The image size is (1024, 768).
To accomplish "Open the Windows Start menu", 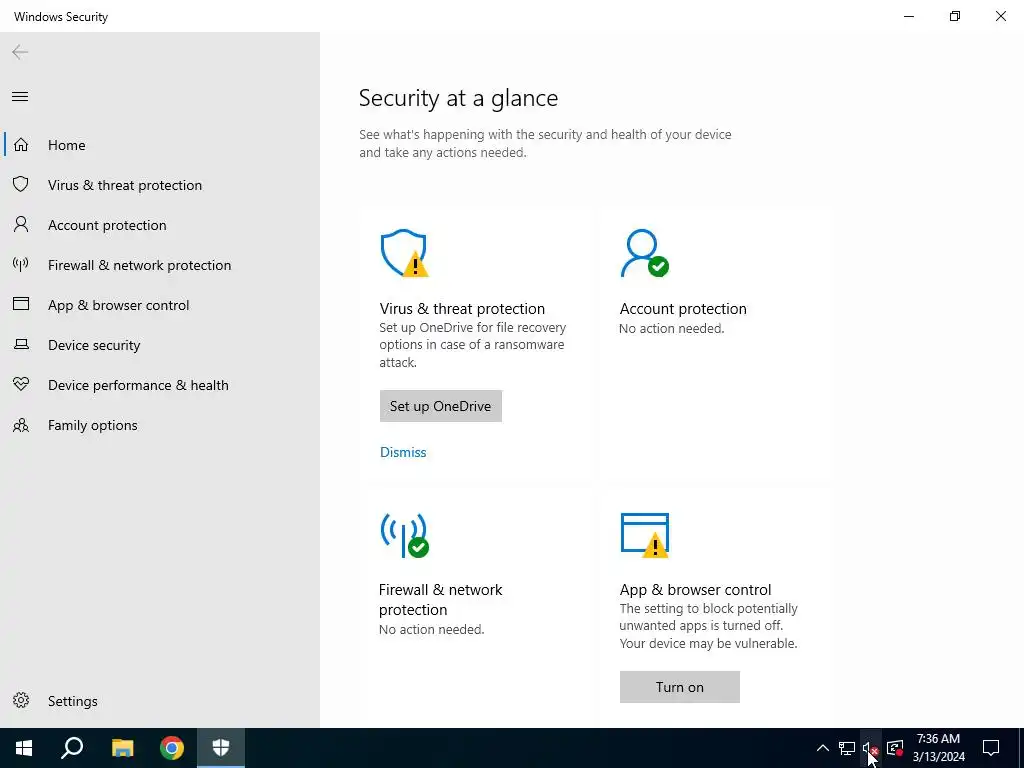I will (x=24, y=748).
